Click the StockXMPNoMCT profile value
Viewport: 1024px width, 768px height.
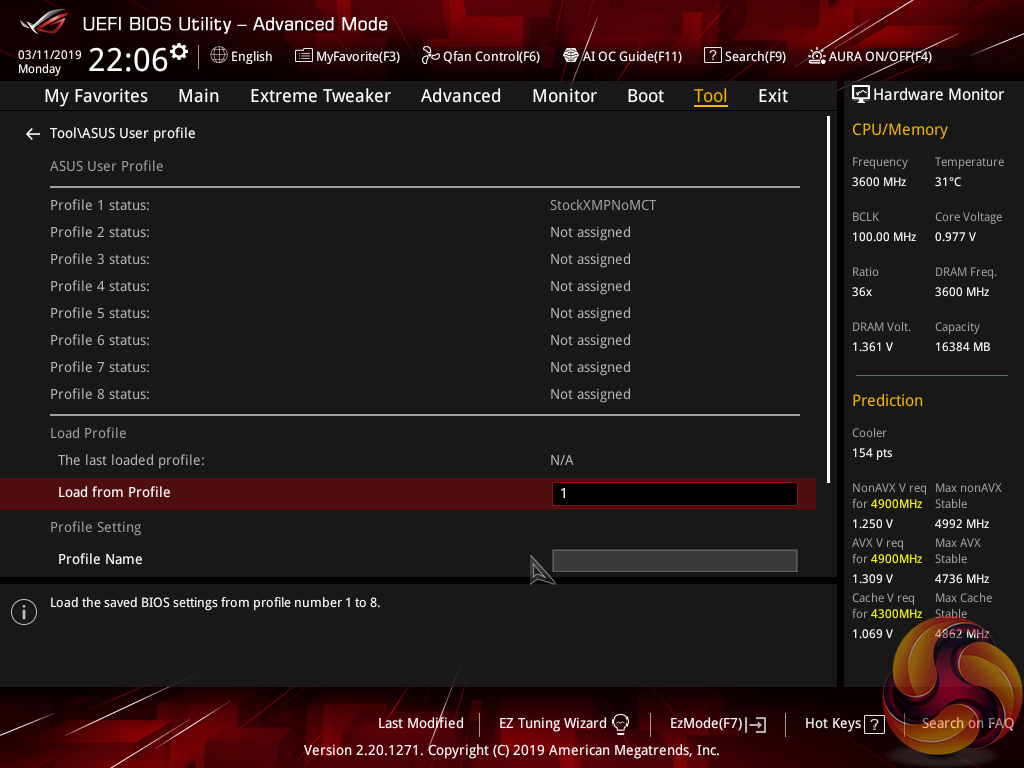pyautogui.click(x=603, y=205)
